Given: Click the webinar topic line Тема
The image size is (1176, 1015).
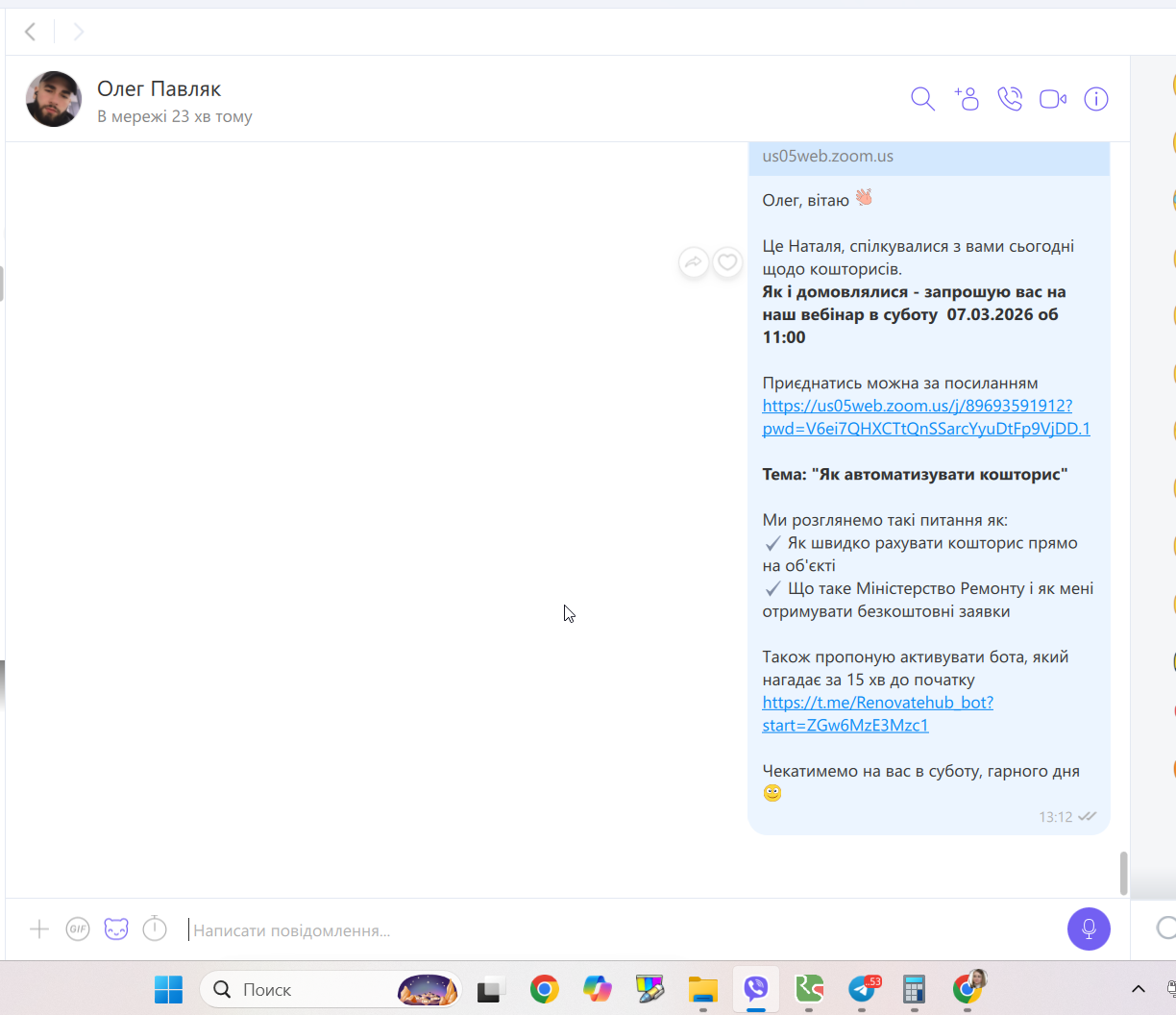Looking at the screenshot, I should click(915, 475).
